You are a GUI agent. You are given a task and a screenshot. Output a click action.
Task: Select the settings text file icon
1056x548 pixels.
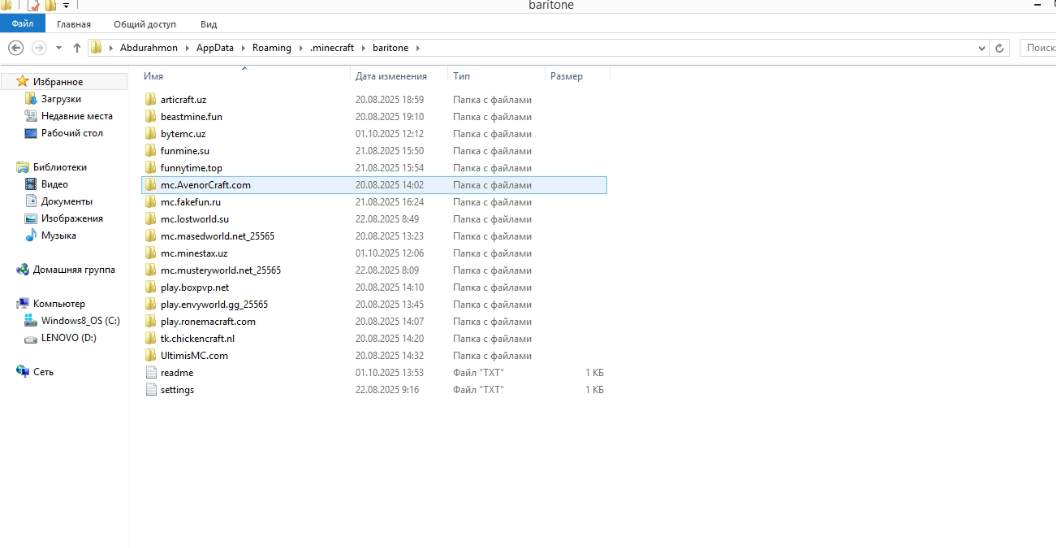tap(151, 390)
